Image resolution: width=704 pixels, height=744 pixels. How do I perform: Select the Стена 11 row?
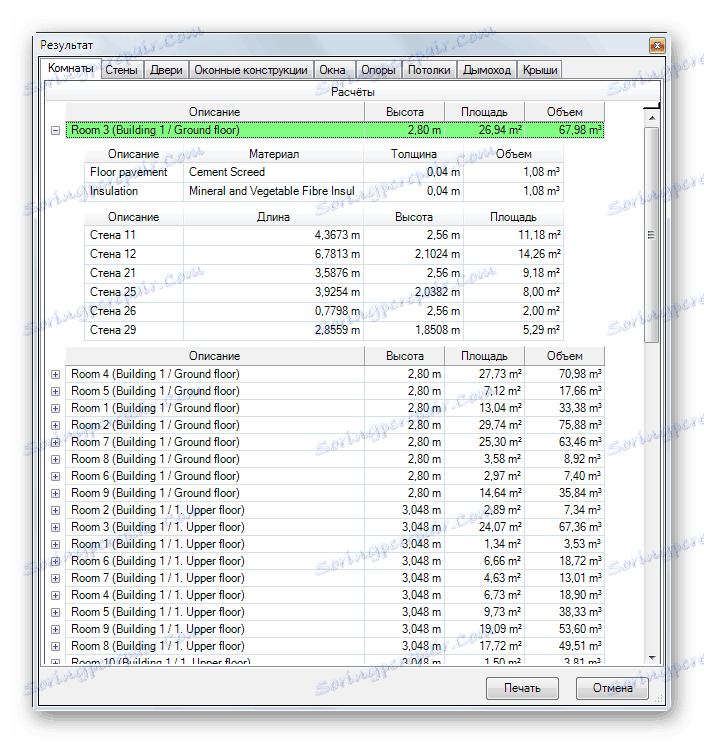coord(324,235)
